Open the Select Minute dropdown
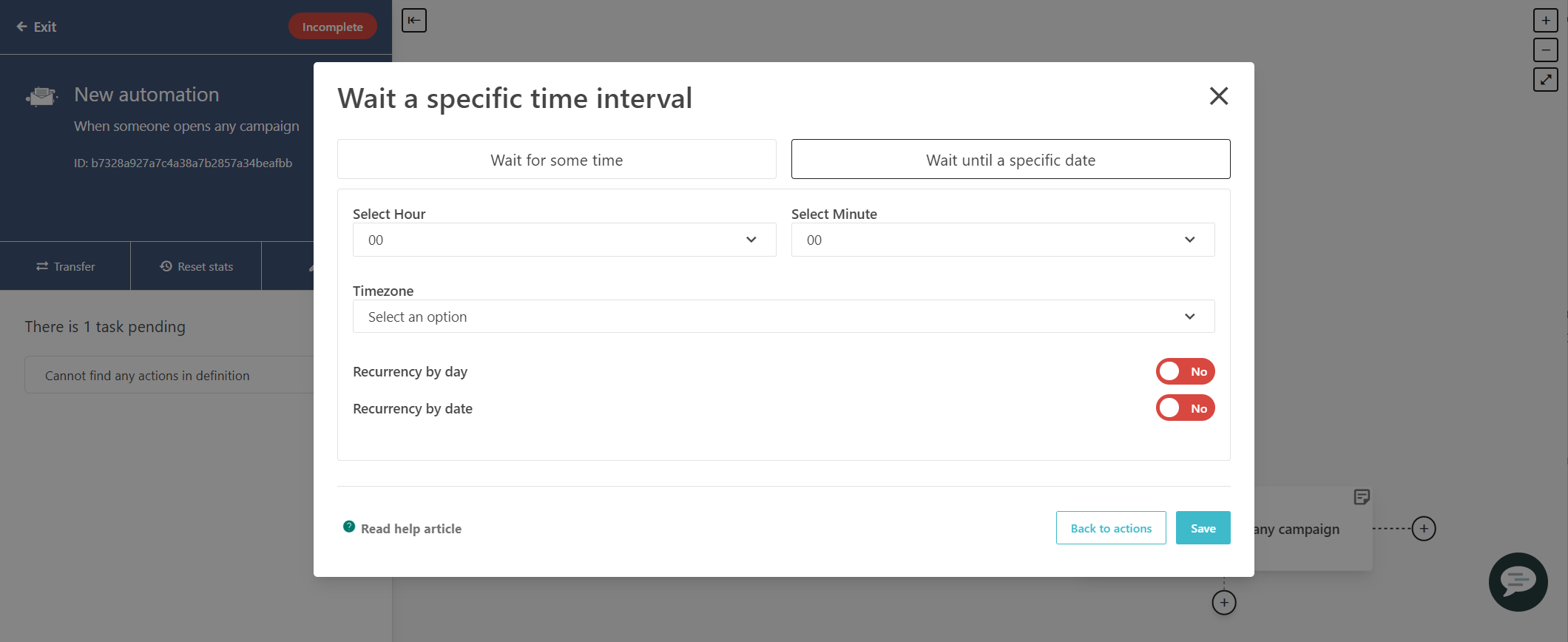 (x=1002, y=240)
